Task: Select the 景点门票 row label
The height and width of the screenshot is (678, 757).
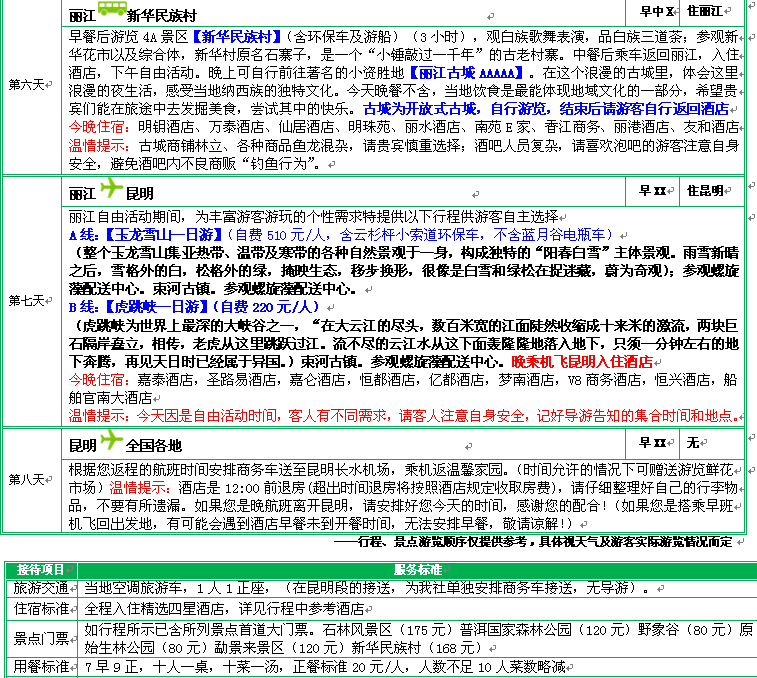Action: 41,637
